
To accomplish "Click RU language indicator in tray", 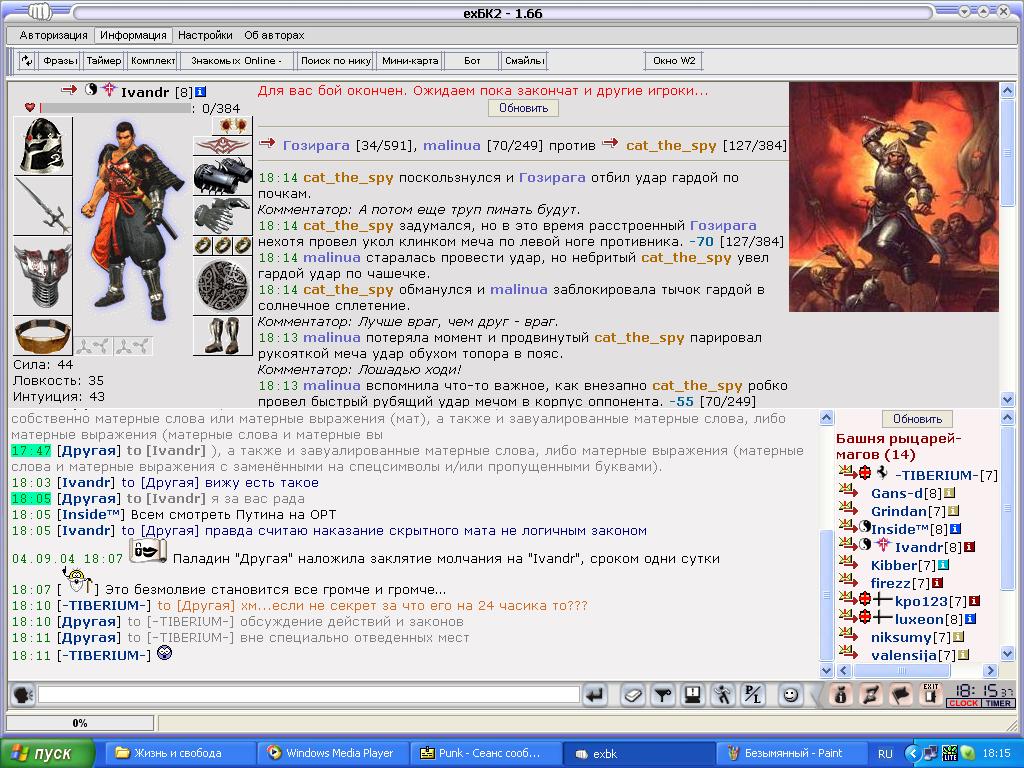I will [885, 754].
